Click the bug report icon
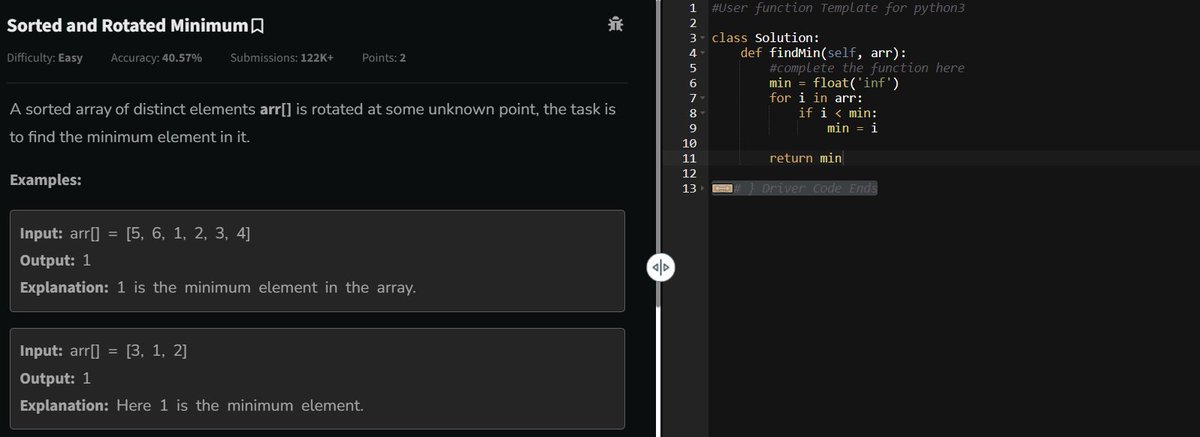The image size is (1200, 437). pyautogui.click(x=616, y=24)
